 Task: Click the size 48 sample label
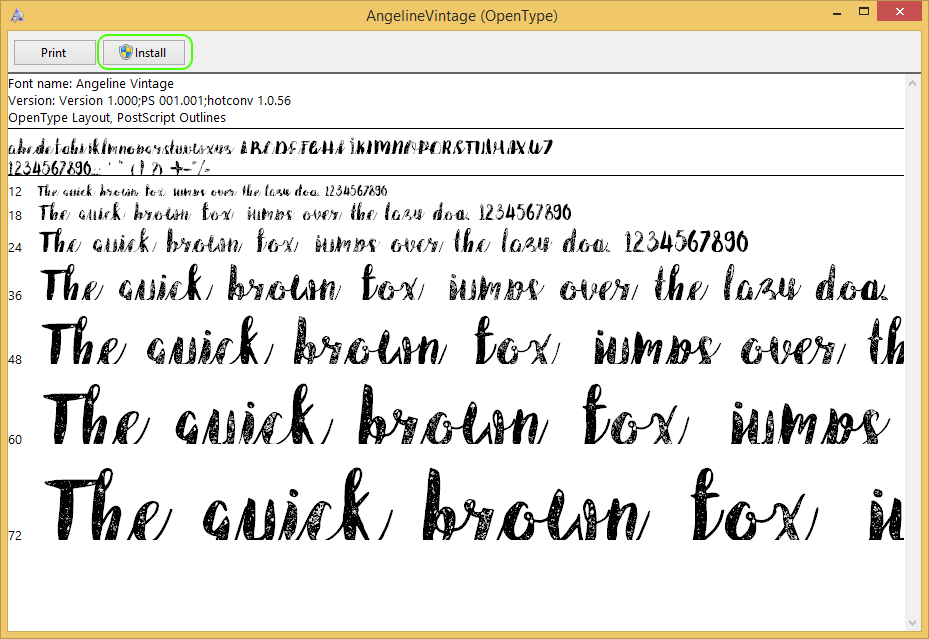click(x=15, y=360)
